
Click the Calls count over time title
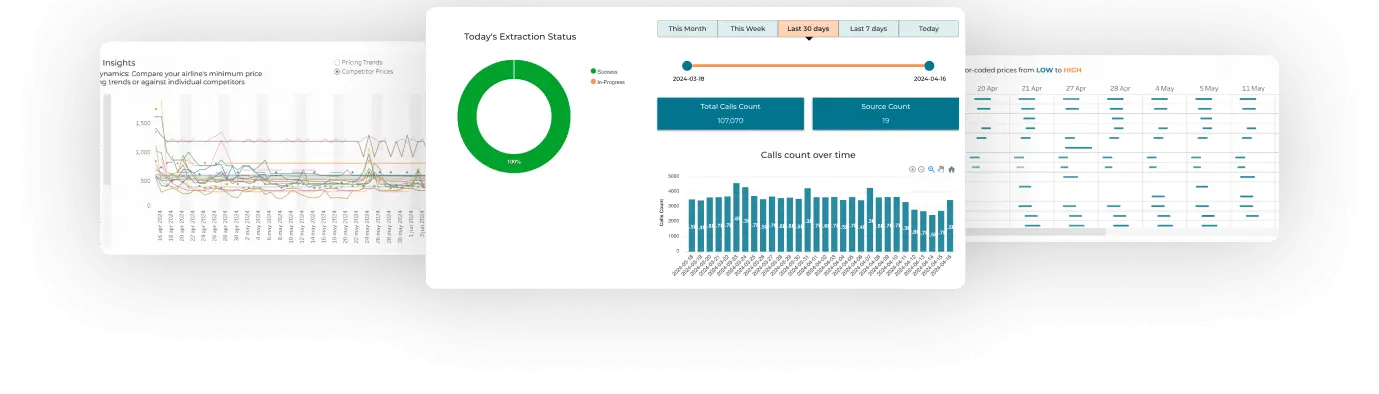tap(808, 155)
